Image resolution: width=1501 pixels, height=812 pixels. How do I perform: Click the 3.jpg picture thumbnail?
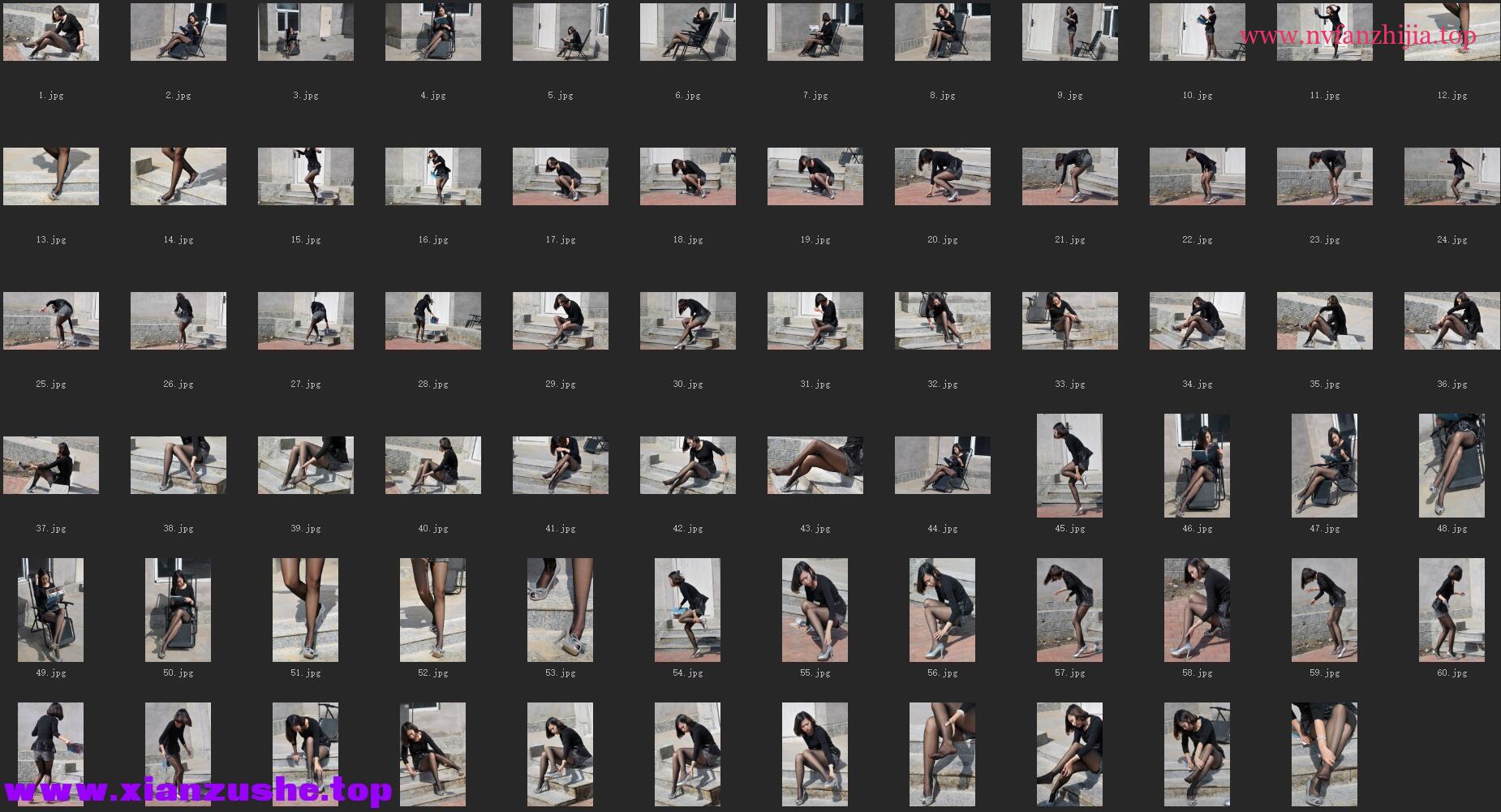306,32
